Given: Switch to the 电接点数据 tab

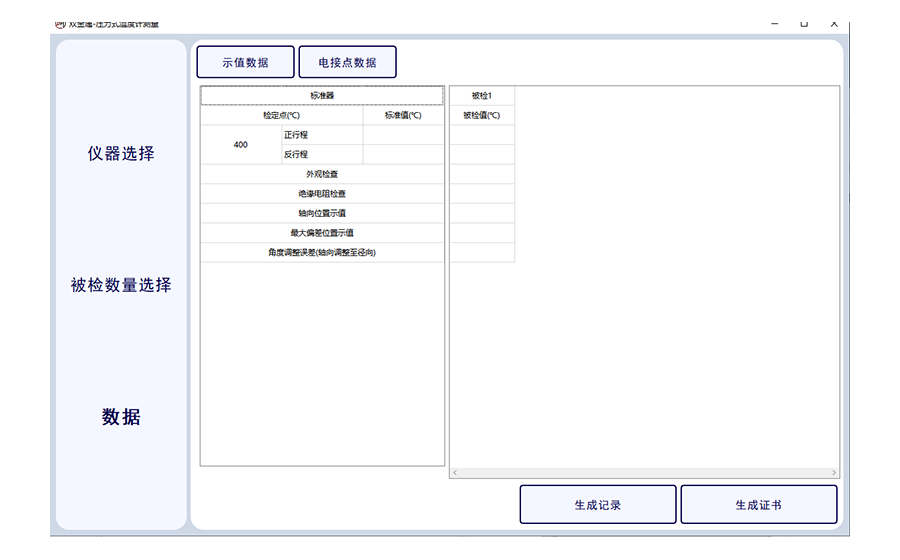Looking at the screenshot, I should coord(347,62).
